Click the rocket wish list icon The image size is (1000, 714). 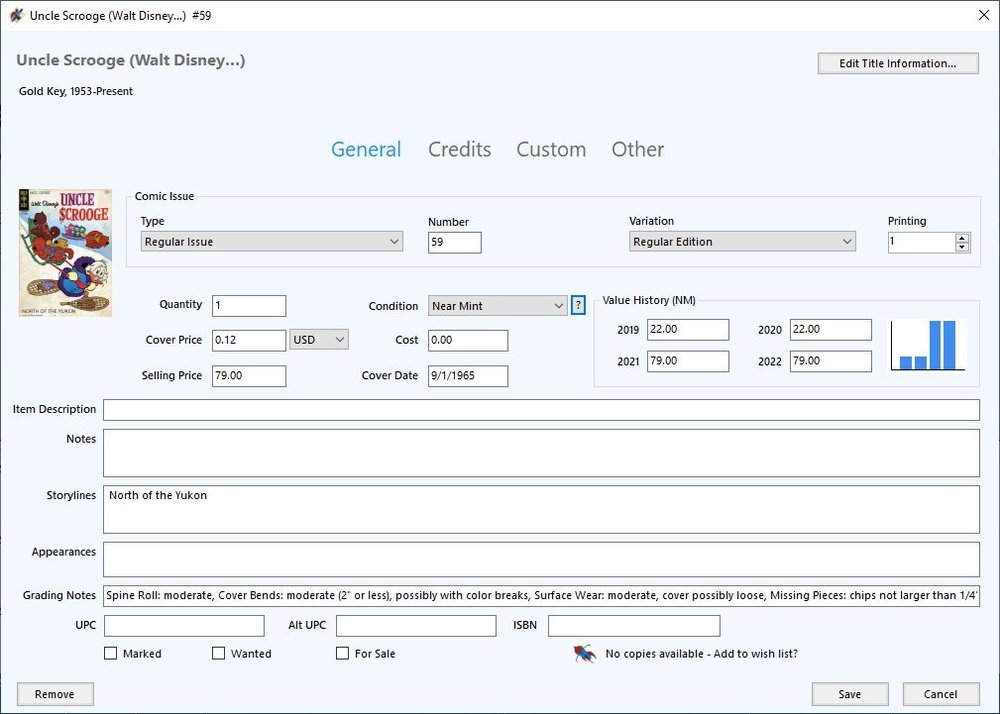[x=585, y=653]
